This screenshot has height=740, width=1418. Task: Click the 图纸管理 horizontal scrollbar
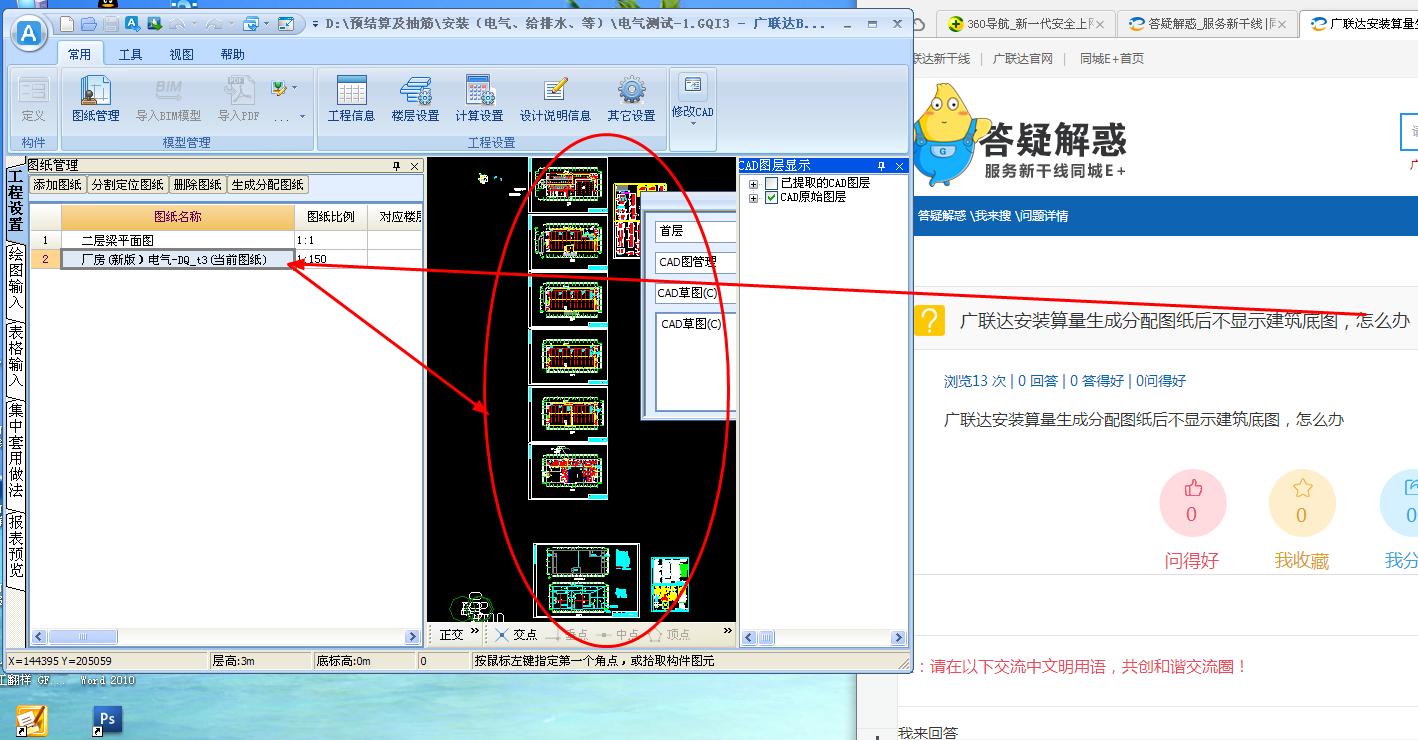click(x=226, y=637)
